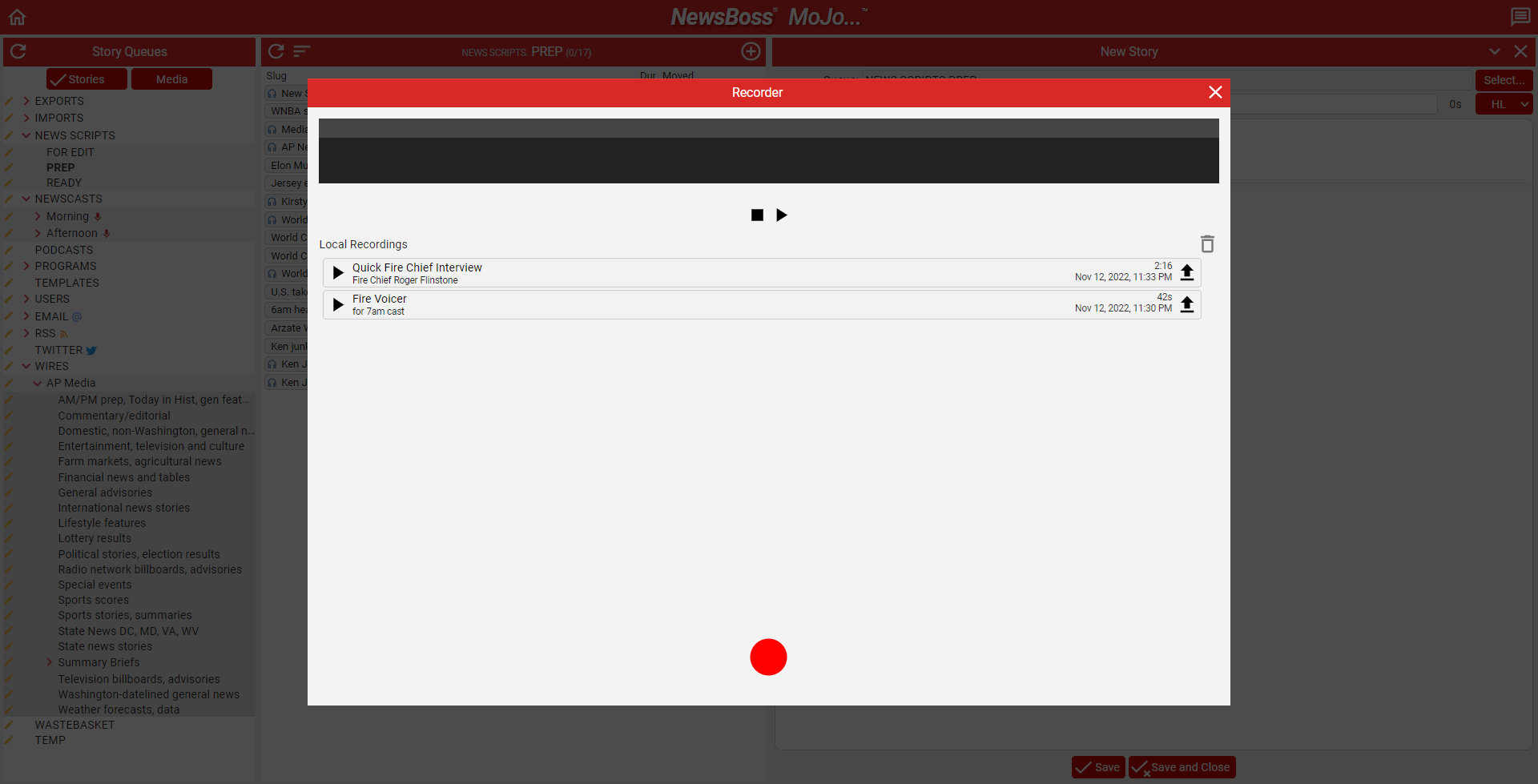Open the sort options for PREP list
This screenshot has height=784, width=1538.
[302, 51]
